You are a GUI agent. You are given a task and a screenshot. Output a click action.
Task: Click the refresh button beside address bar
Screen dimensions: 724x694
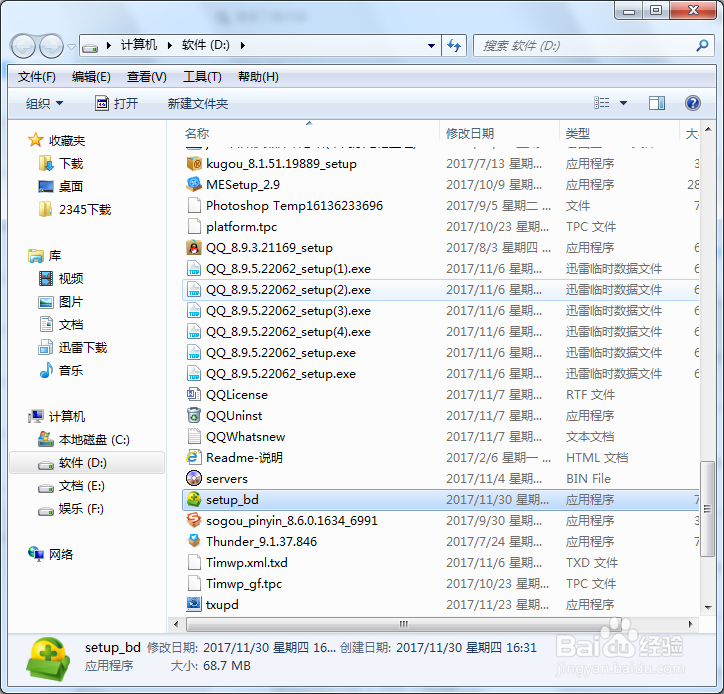(x=454, y=46)
